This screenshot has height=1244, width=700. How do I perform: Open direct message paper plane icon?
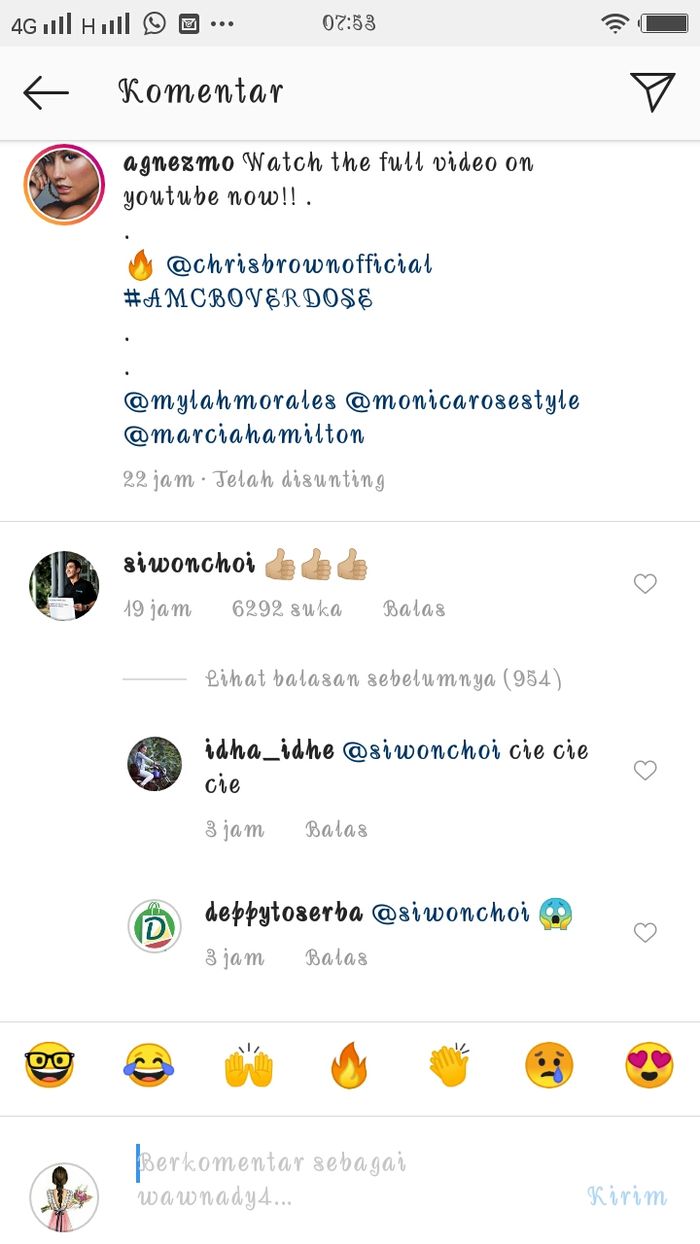pyautogui.click(x=653, y=92)
